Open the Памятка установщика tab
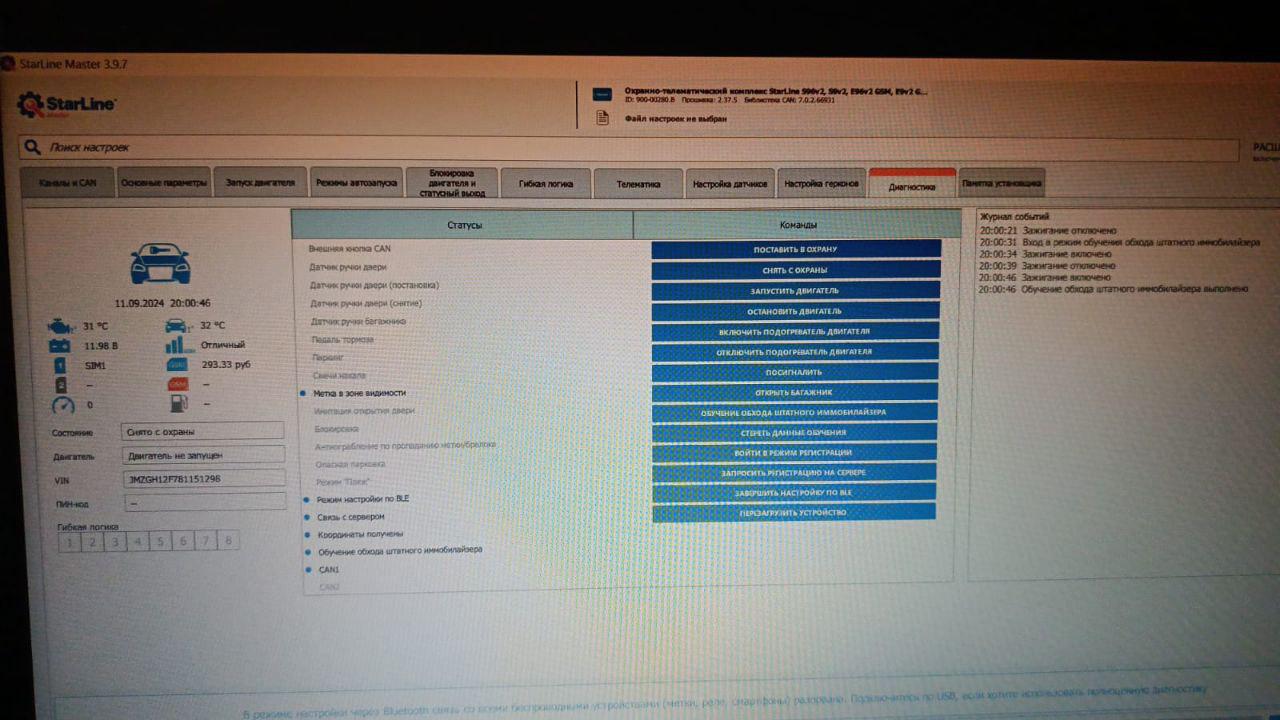 point(1001,184)
